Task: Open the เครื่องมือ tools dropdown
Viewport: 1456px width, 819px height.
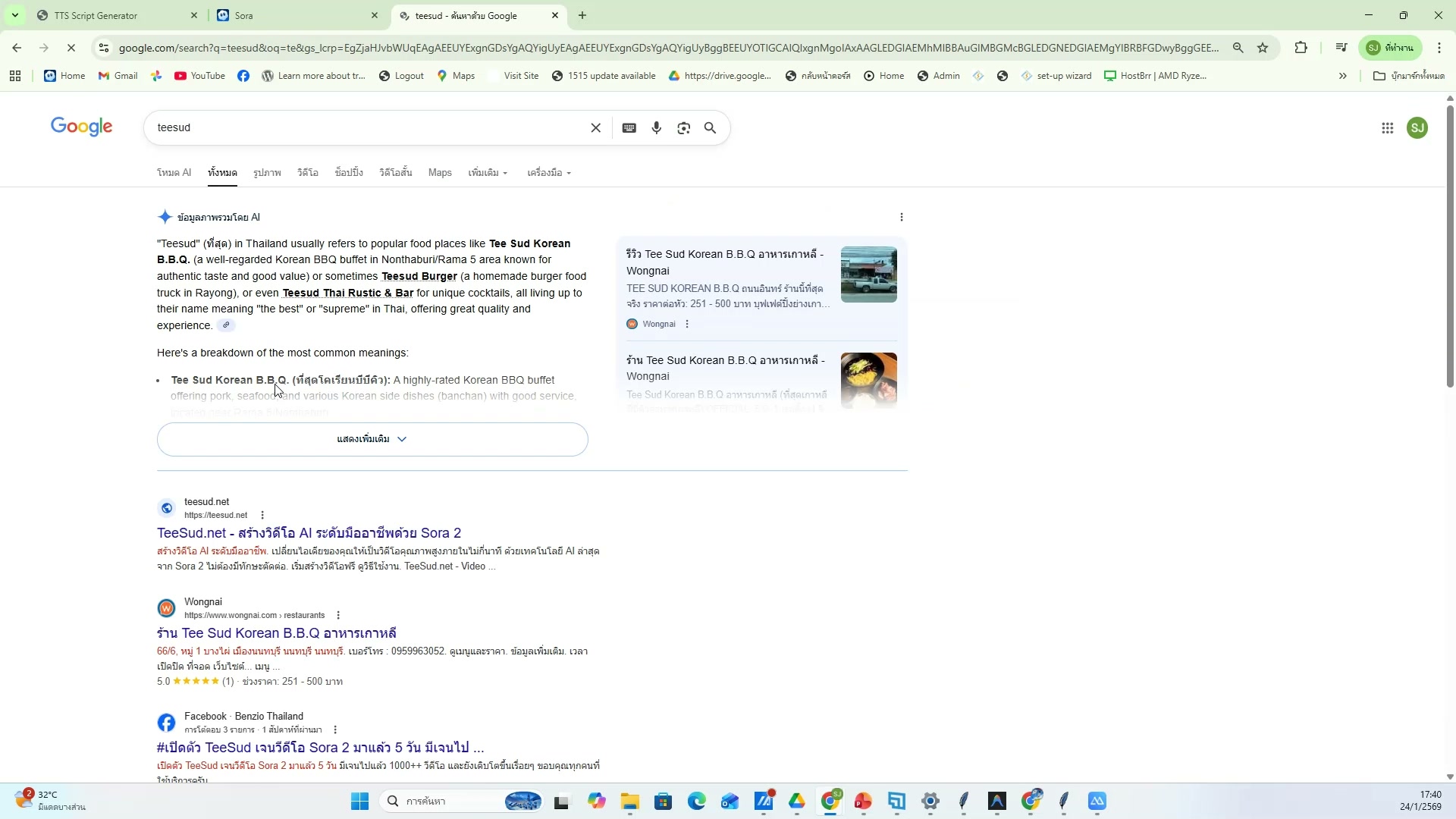Action: coord(549,173)
